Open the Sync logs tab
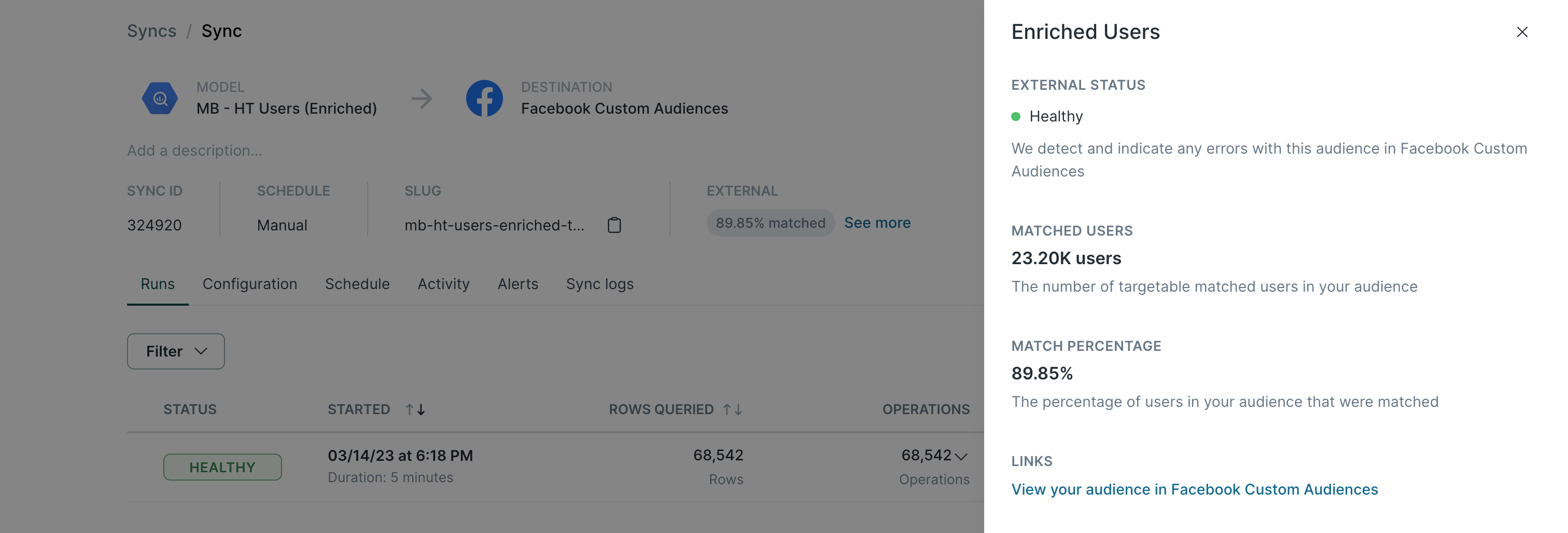Viewport: 1568px width, 533px height. (x=599, y=284)
